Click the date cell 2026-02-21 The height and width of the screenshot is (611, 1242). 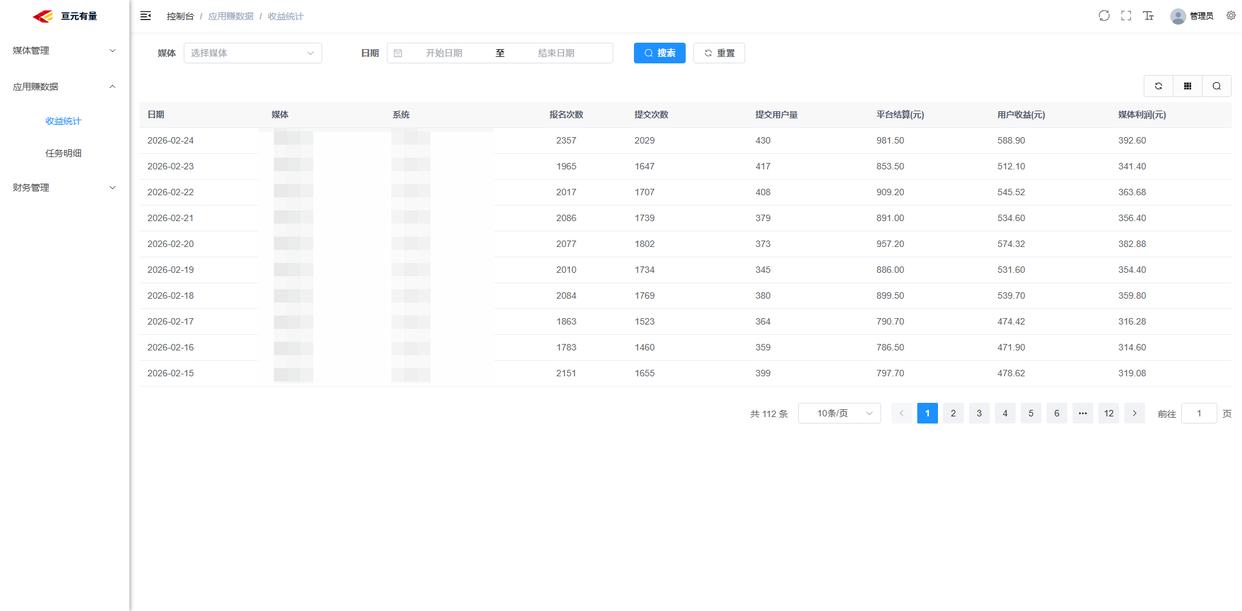click(170, 218)
